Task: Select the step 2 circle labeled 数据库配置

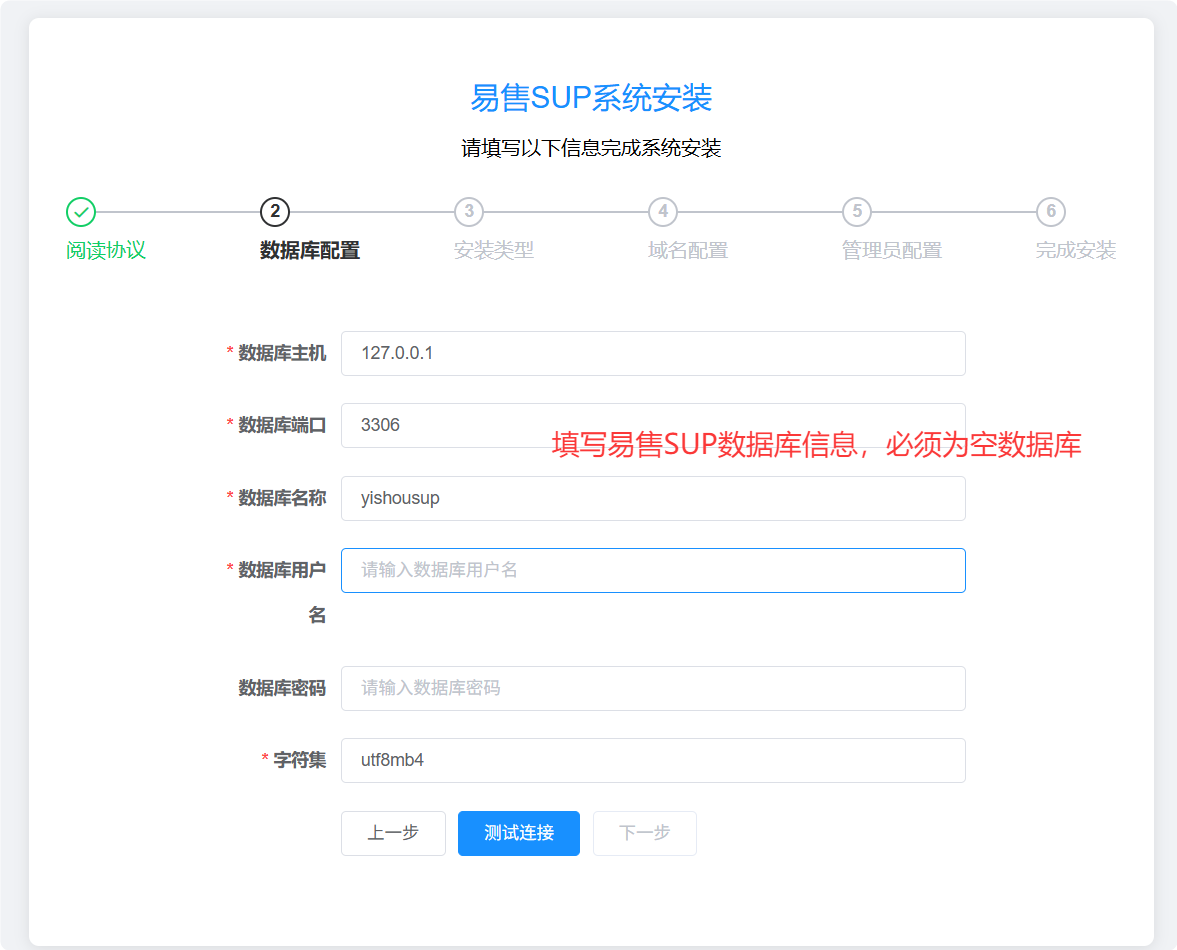Action: 274,212
